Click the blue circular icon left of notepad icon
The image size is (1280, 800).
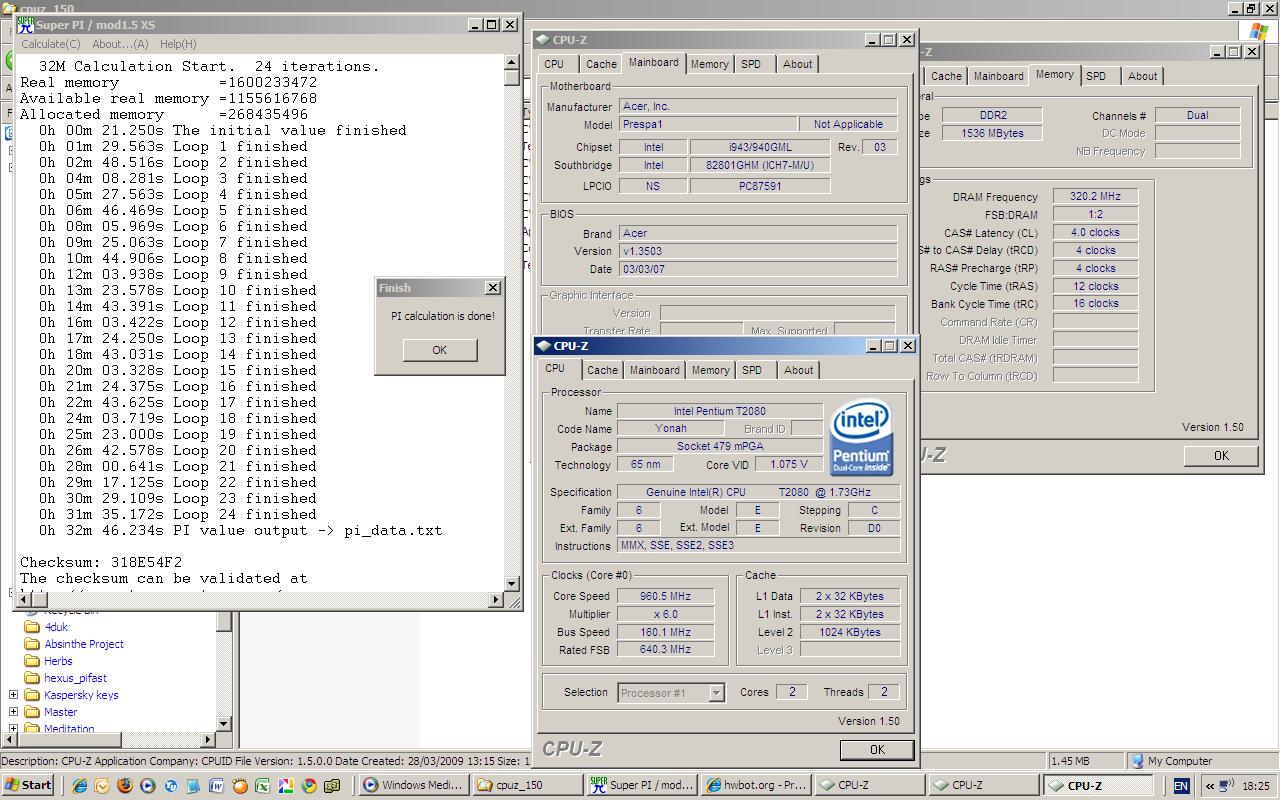click(171, 785)
